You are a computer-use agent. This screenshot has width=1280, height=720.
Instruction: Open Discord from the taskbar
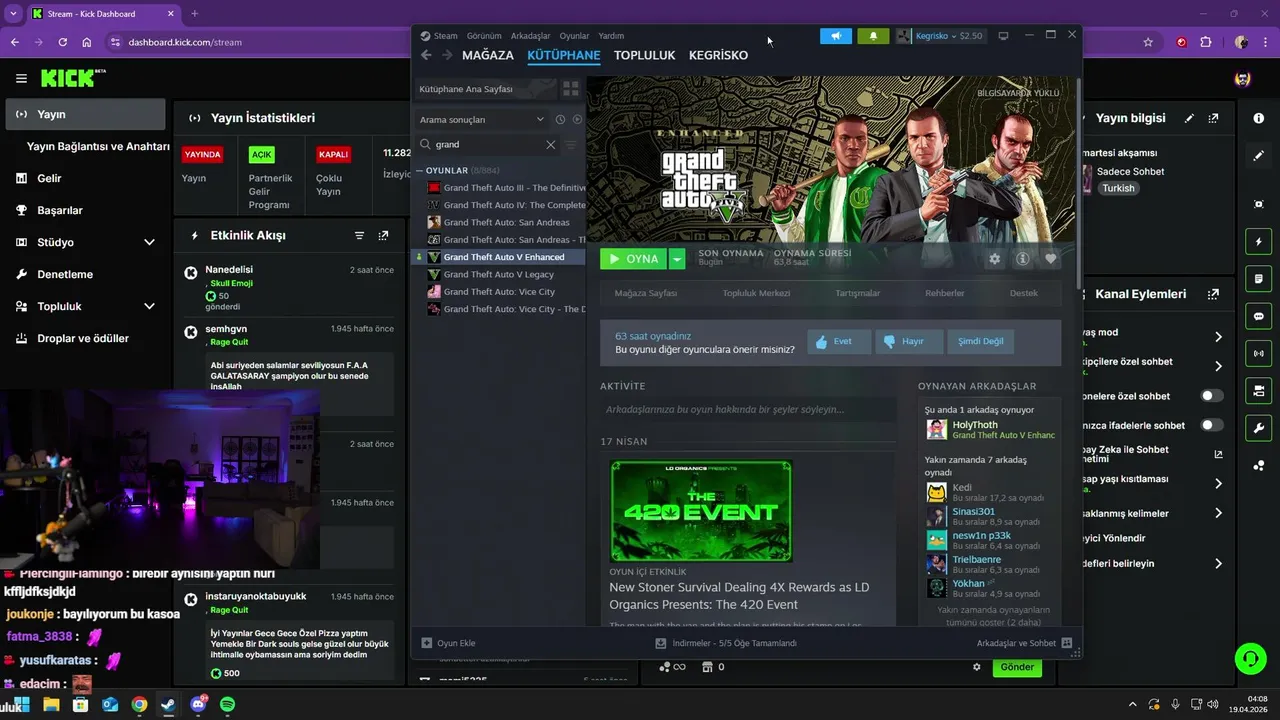tap(198, 705)
